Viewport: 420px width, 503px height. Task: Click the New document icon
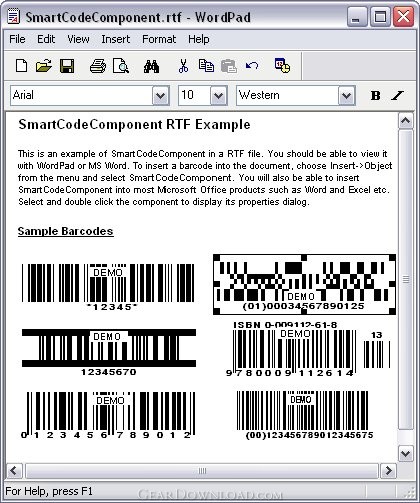(22, 66)
